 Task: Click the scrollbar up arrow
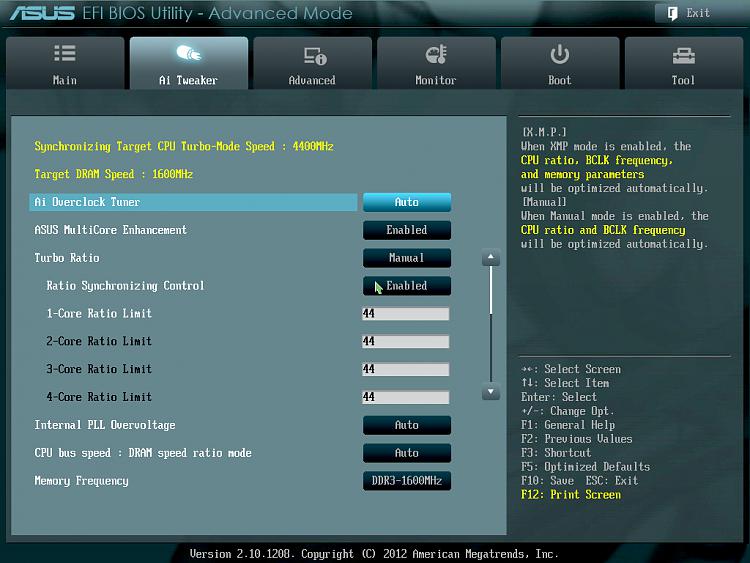(x=491, y=257)
